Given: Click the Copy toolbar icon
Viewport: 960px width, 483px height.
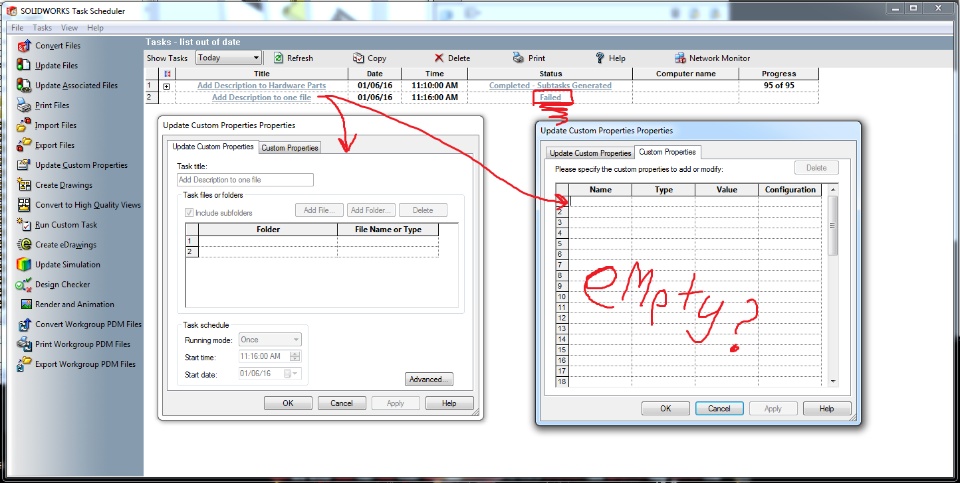Looking at the screenshot, I should click(358, 58).
